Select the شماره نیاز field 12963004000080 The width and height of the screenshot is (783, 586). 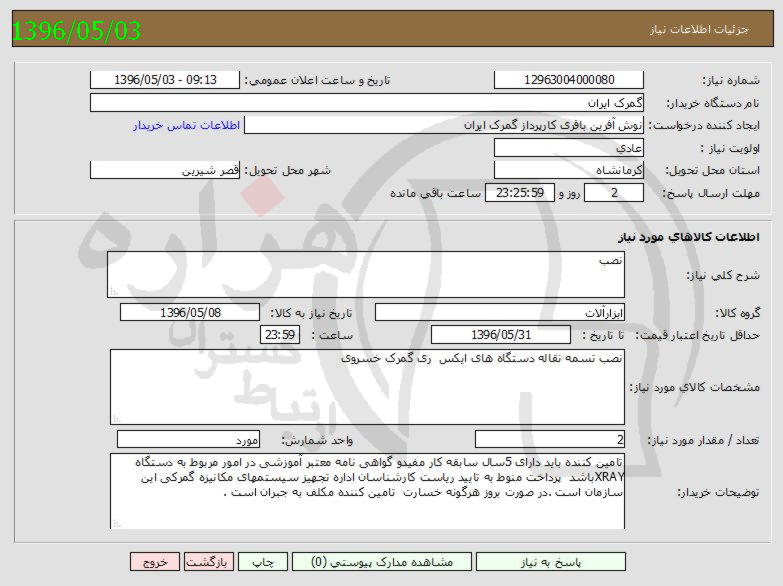pyautogui.click(x=569, y=80)
